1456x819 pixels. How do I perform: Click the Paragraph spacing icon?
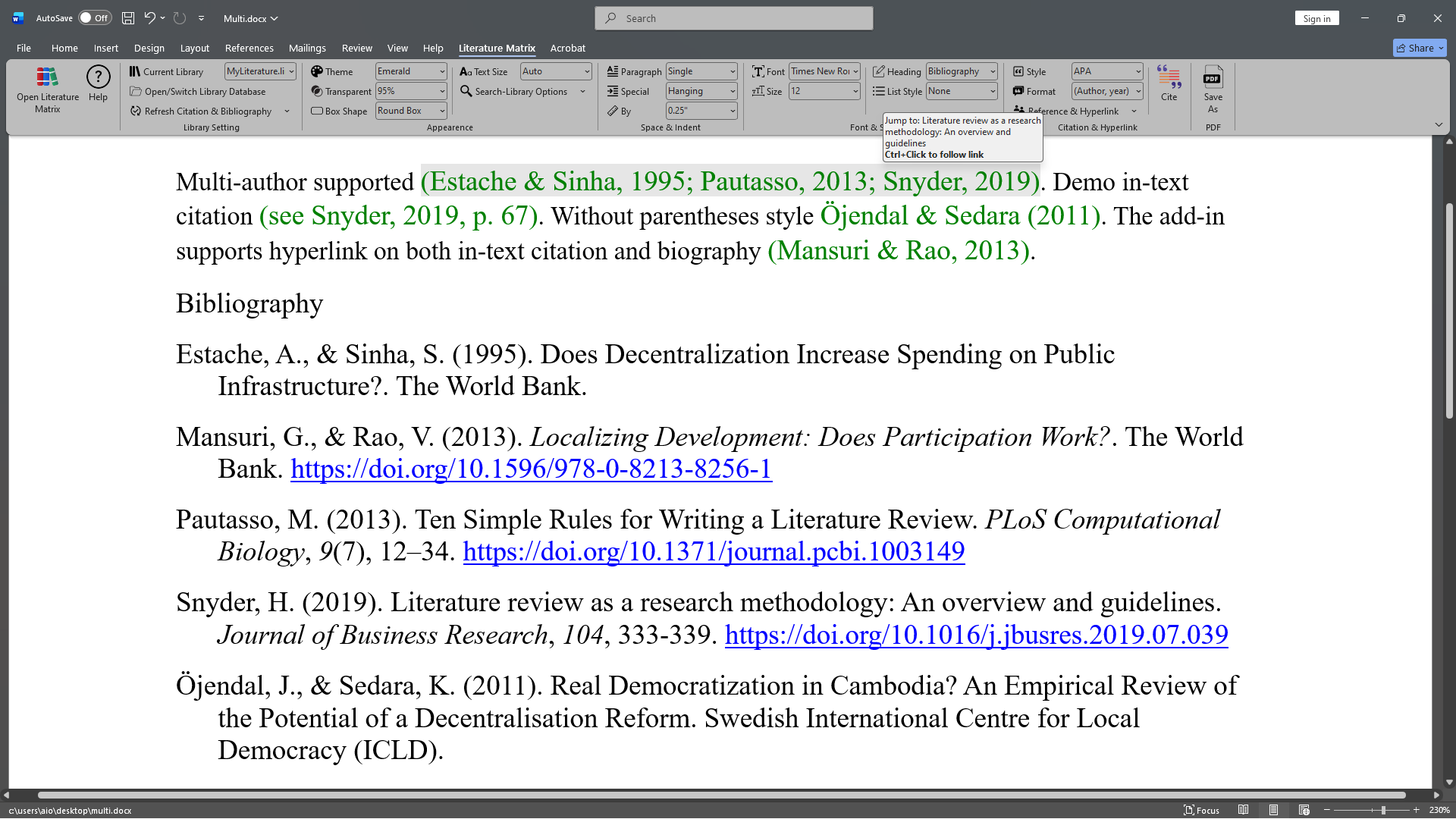click(x=613, y=71)
